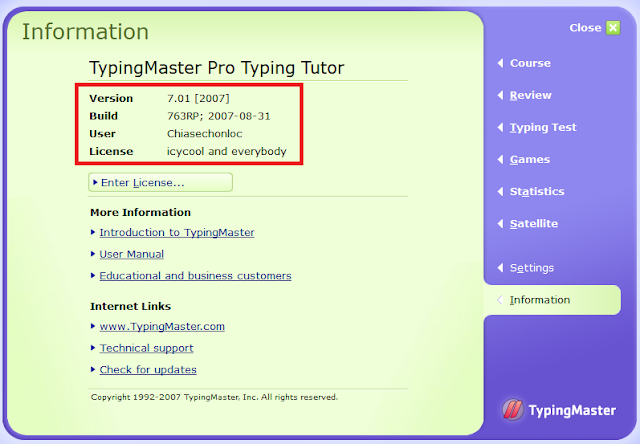640x444 pixels.
Task: Click the Version label
Action: 111,99
